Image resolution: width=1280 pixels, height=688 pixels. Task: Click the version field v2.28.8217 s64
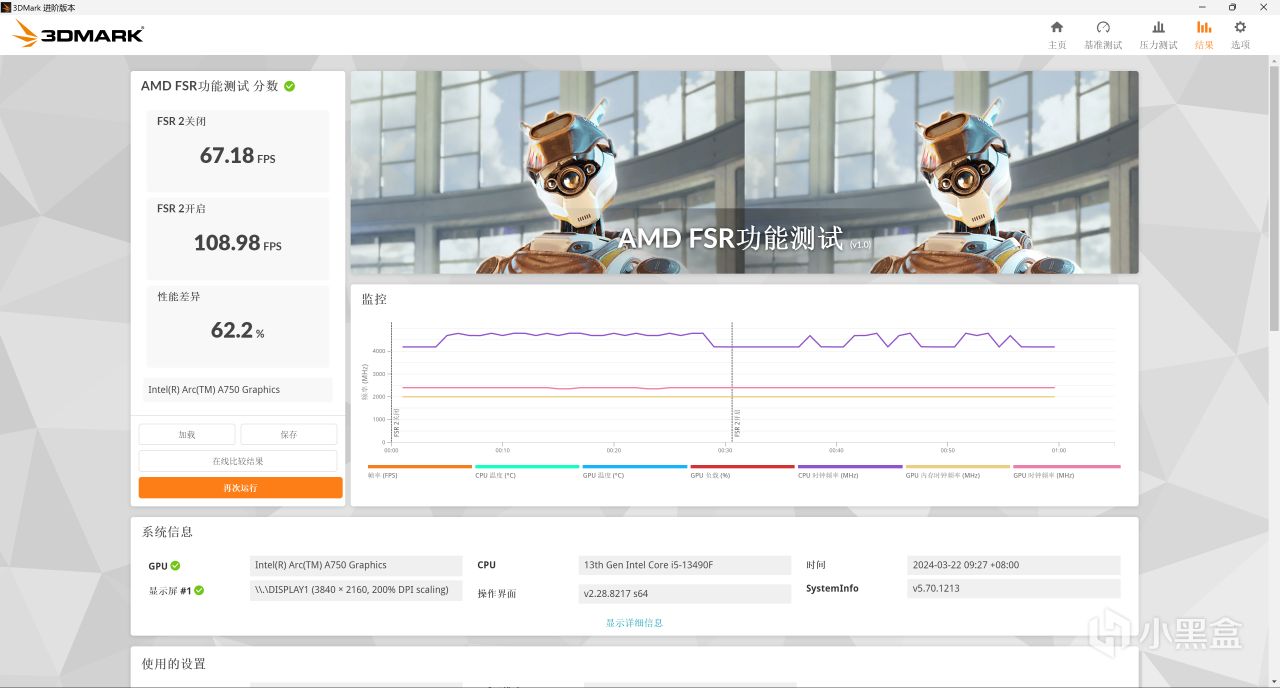[x=685, y=593]
